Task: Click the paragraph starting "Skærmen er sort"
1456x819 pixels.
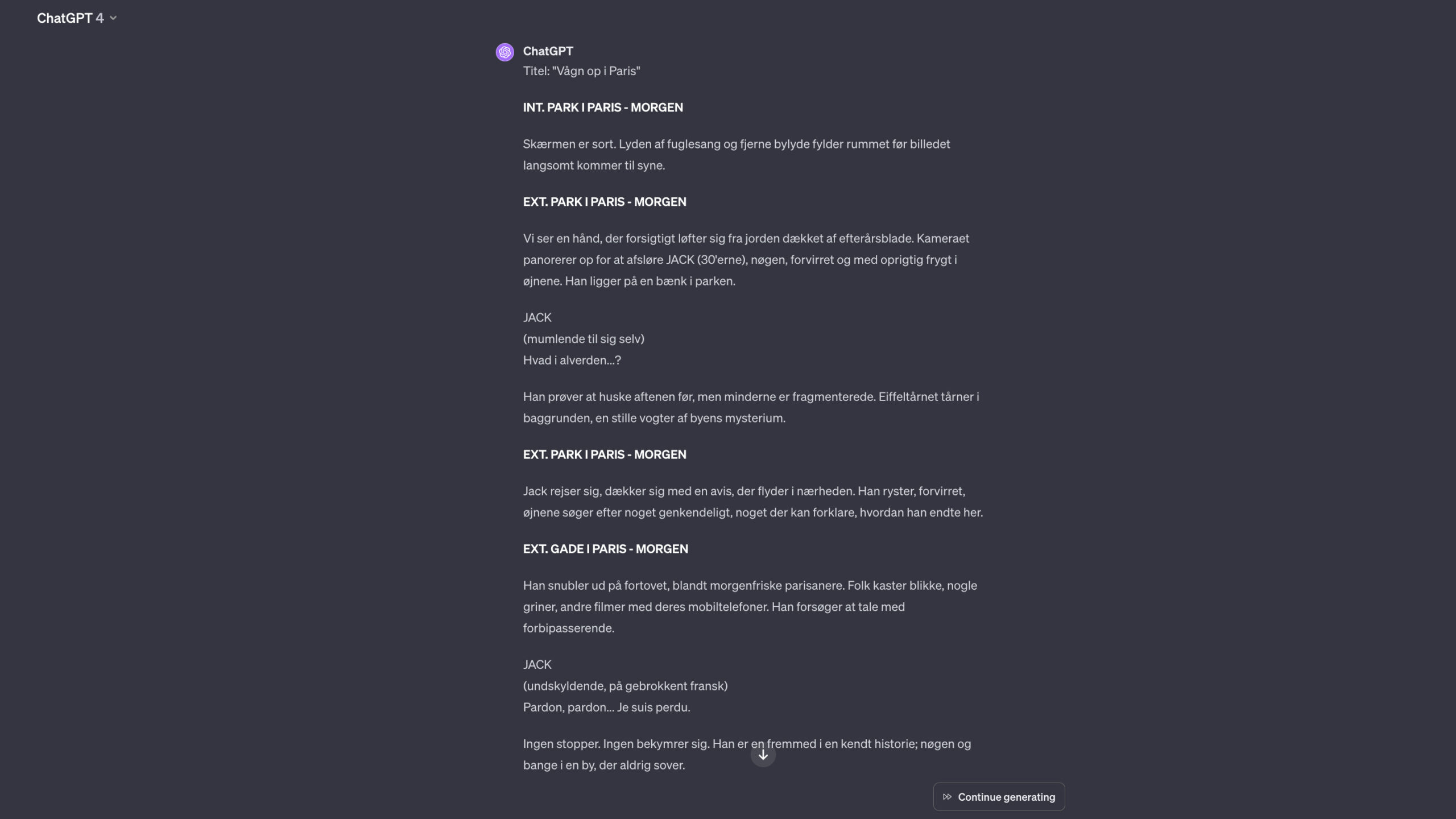Action: coord(737,155)
